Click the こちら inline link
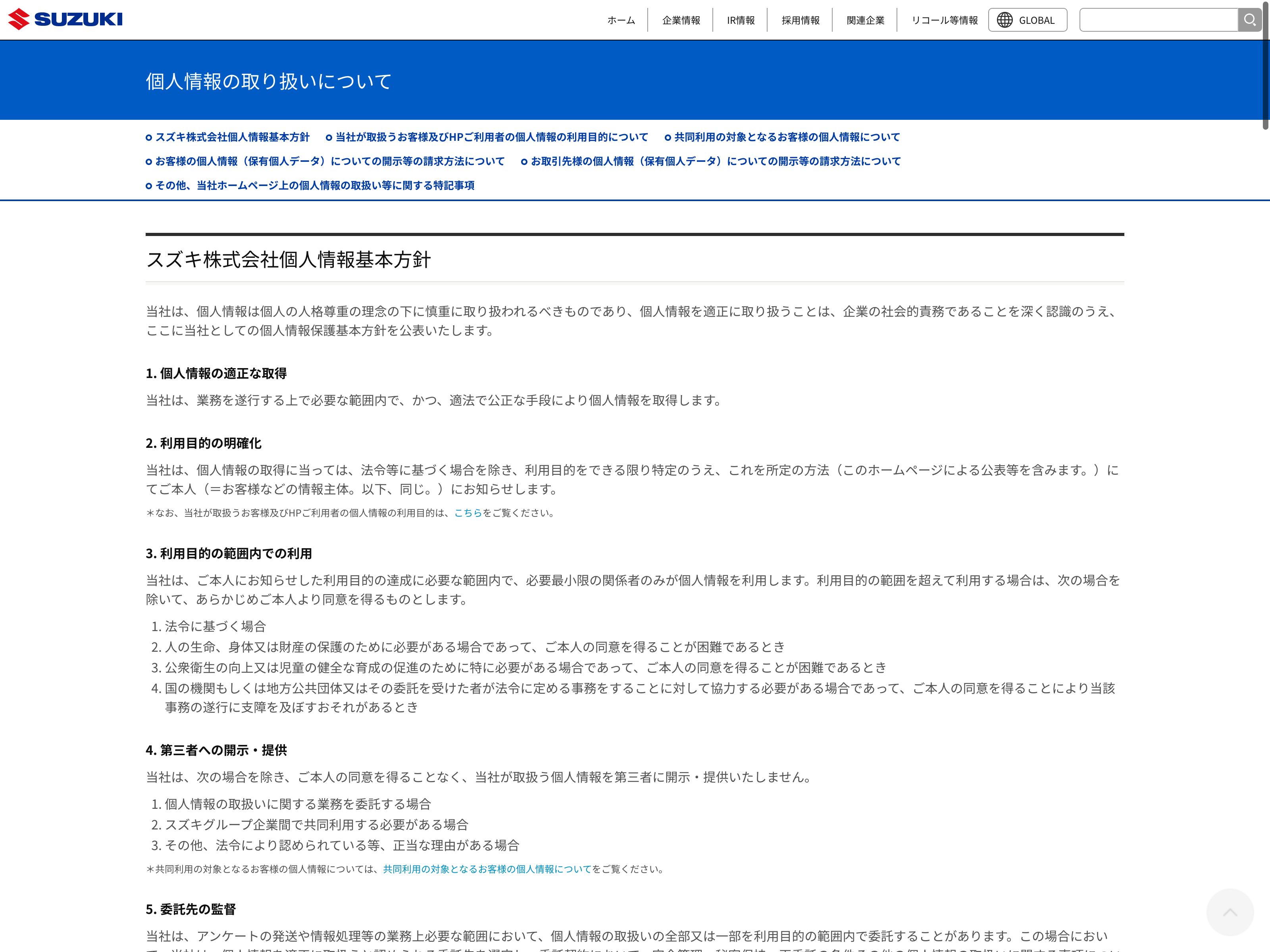 468,513
